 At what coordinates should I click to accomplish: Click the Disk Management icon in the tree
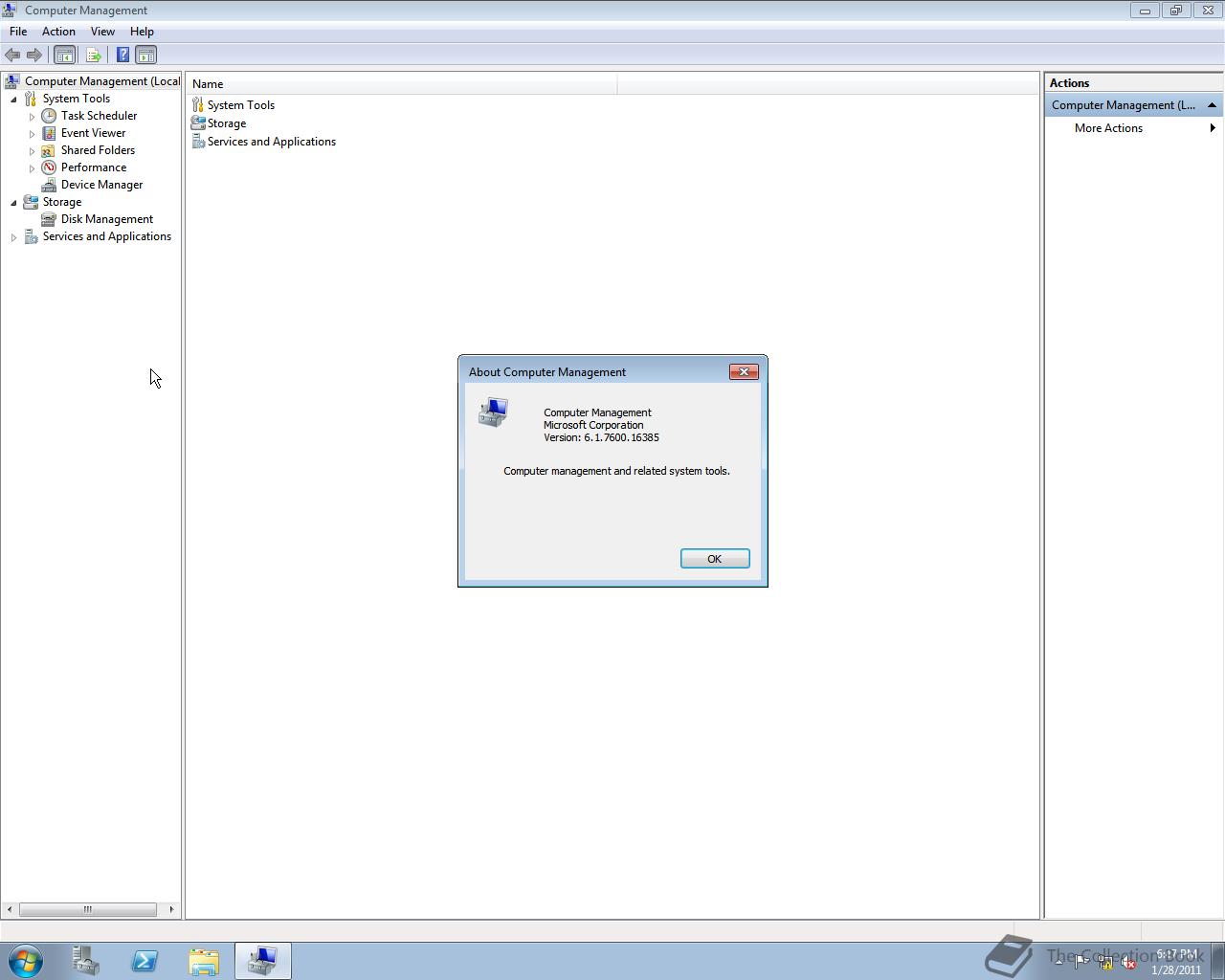[x=49, y=219]
